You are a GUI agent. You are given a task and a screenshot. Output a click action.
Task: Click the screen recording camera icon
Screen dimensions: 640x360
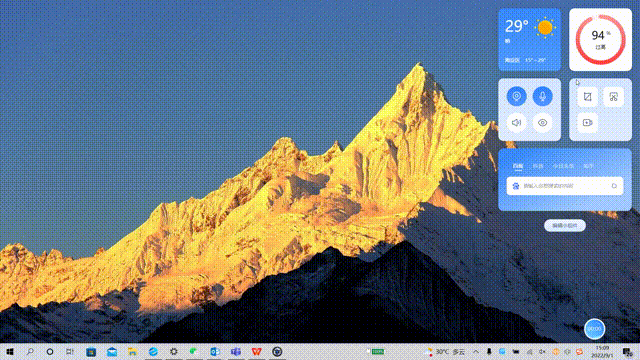pyautogui.click(x=587, y=122)
